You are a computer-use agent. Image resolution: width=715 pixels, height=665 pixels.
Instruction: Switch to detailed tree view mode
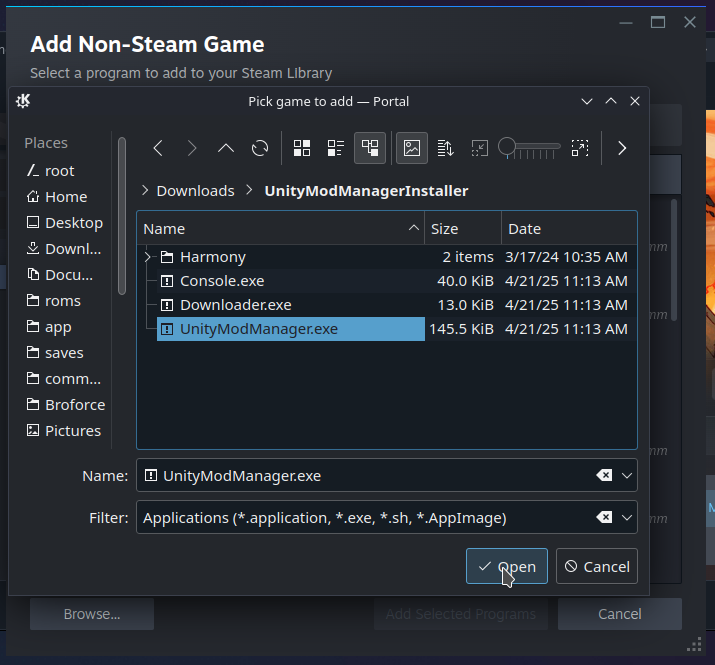coord(370,148)
